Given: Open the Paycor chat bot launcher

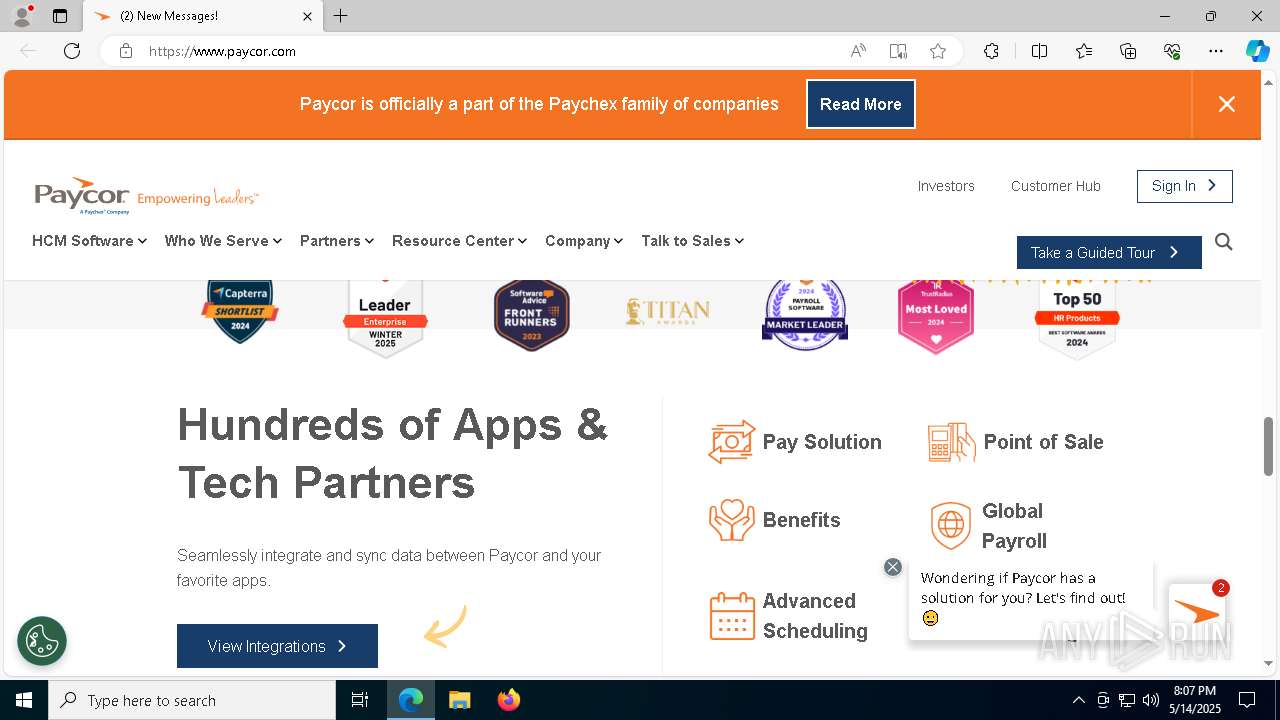Looking at the screenshot, I should (1197, 612).
